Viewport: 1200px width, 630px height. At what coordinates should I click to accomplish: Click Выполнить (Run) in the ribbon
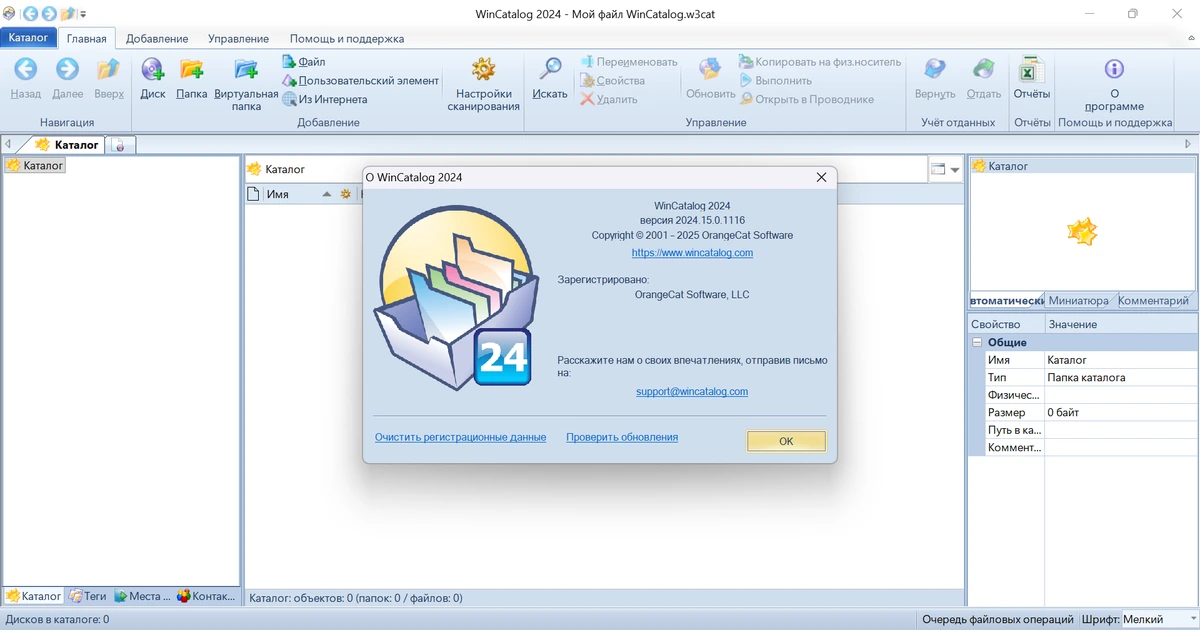point(776,80)
